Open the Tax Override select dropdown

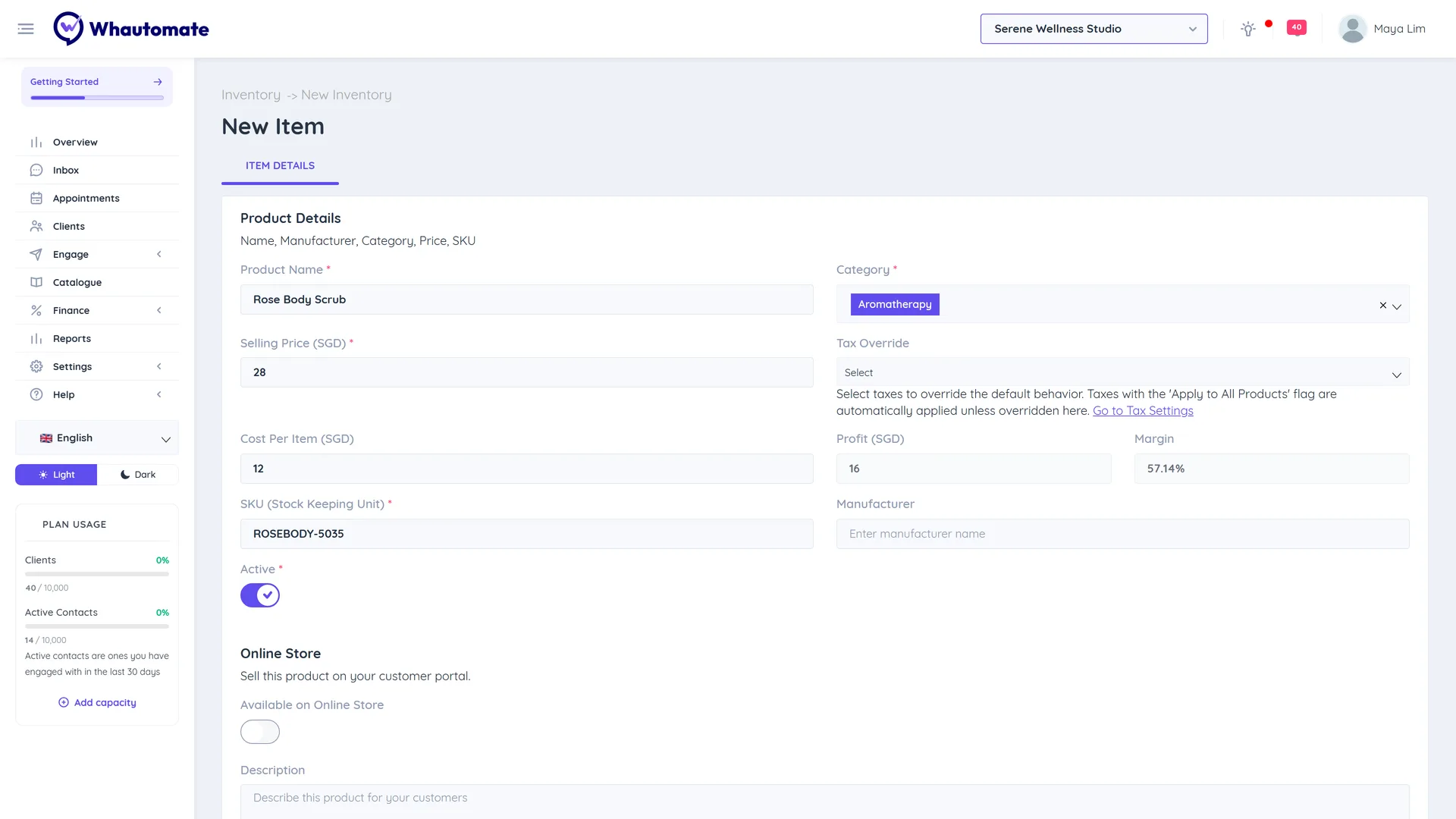[1122, 373]
